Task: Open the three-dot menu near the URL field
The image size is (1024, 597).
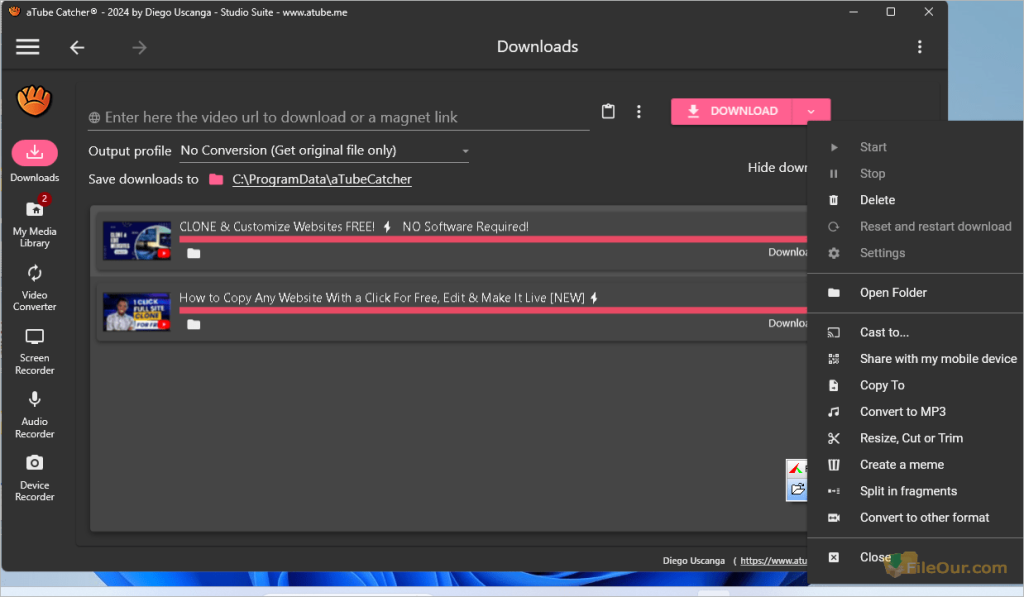Action: tap(639, 111)
